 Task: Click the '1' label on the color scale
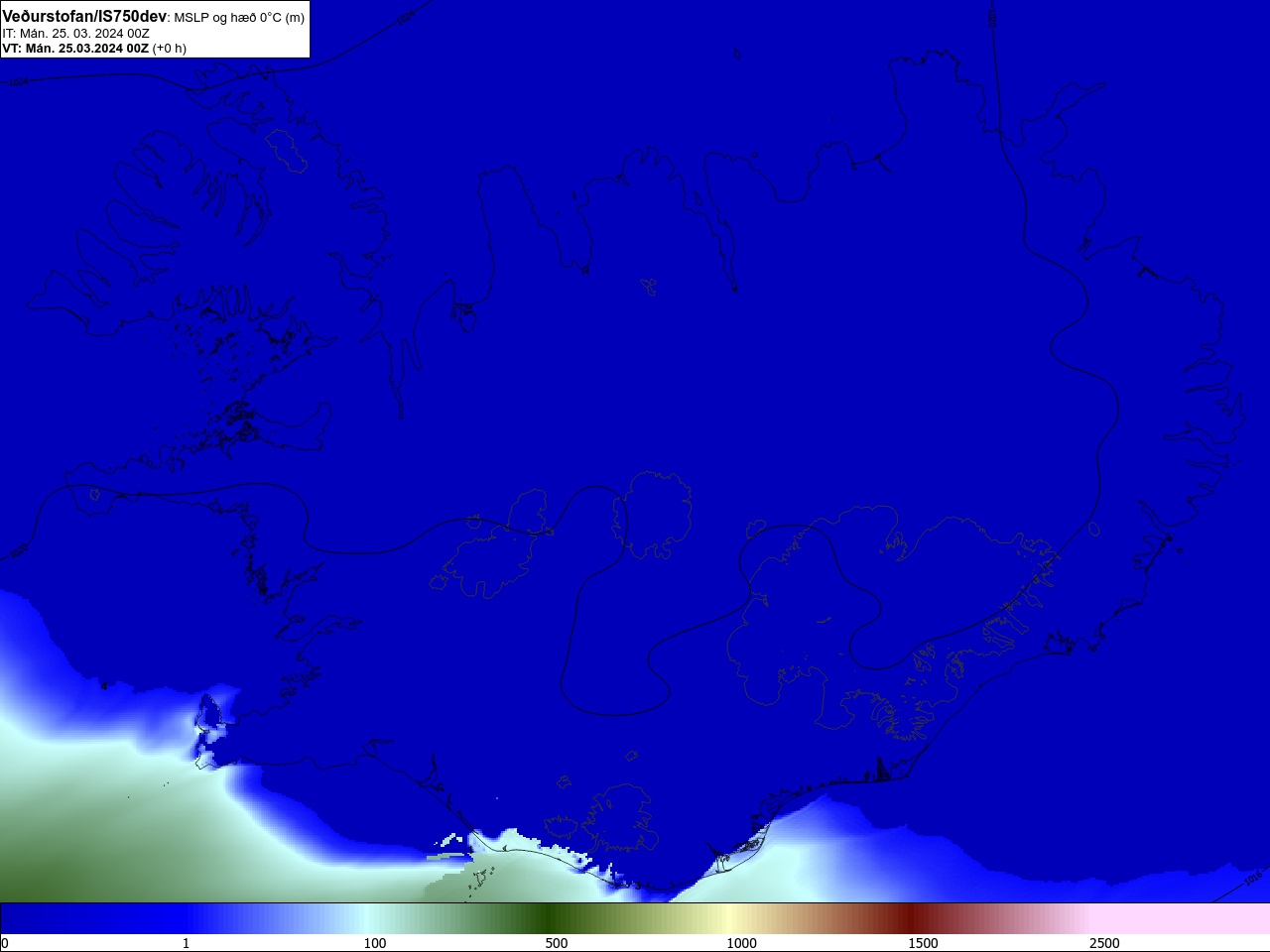click(x=186, y=943)
